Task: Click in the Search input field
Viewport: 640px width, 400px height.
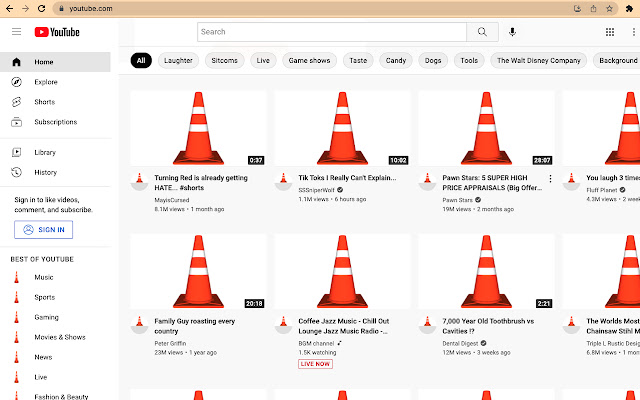Action: [332, 32]
